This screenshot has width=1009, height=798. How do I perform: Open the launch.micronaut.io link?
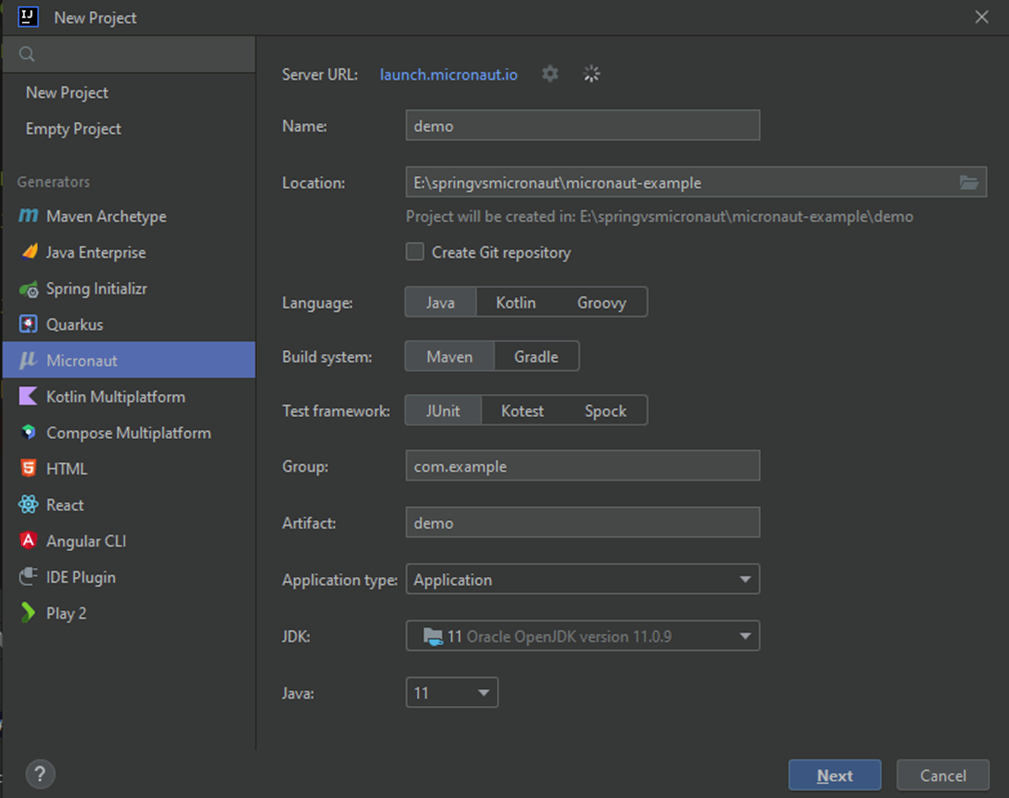pyautogui.click(x=449, y=74)
